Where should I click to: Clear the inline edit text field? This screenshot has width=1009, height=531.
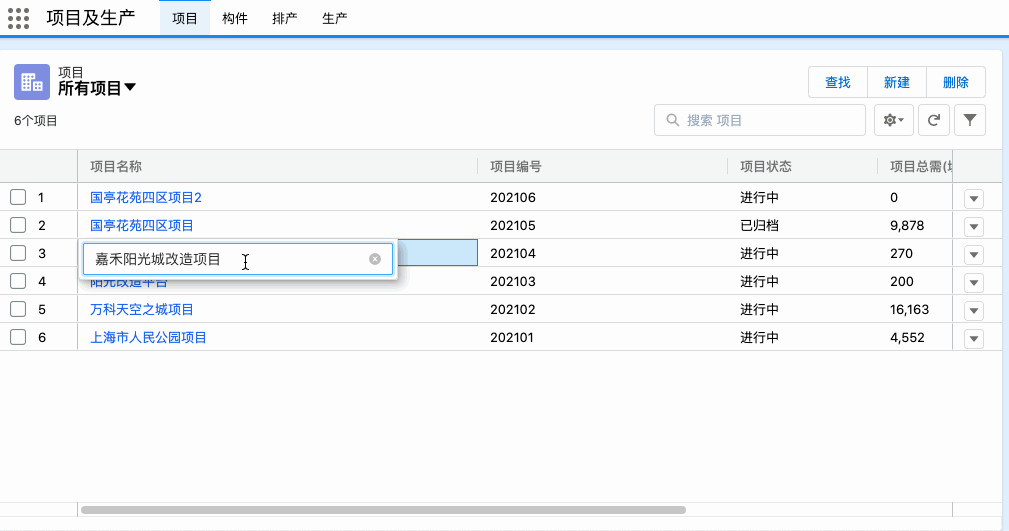point(375,259)
